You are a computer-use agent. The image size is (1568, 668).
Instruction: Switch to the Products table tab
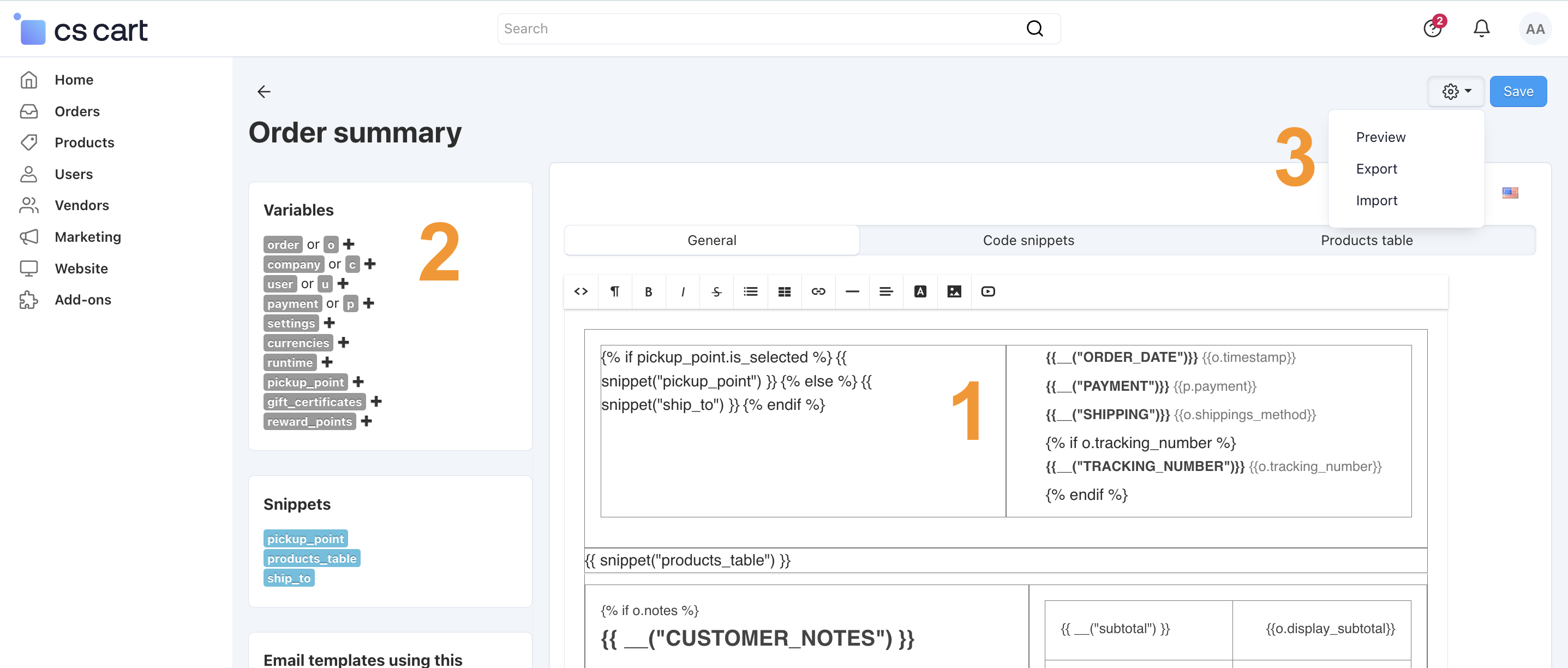pyautogui.click(x=1367, y=241)
